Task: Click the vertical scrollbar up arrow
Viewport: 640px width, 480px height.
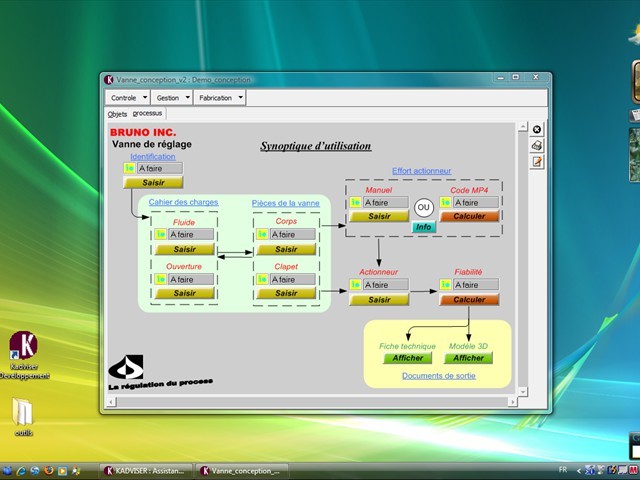Action: coord(523,127)
